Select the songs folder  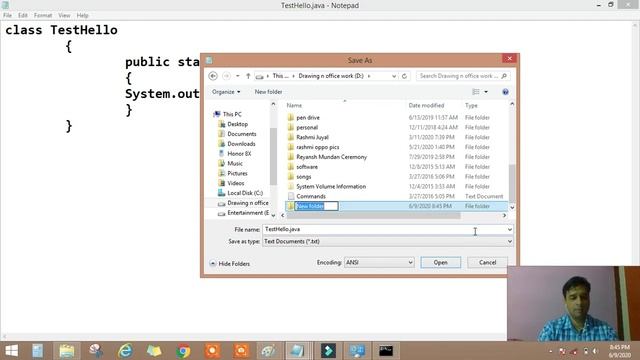click(303, 176)
